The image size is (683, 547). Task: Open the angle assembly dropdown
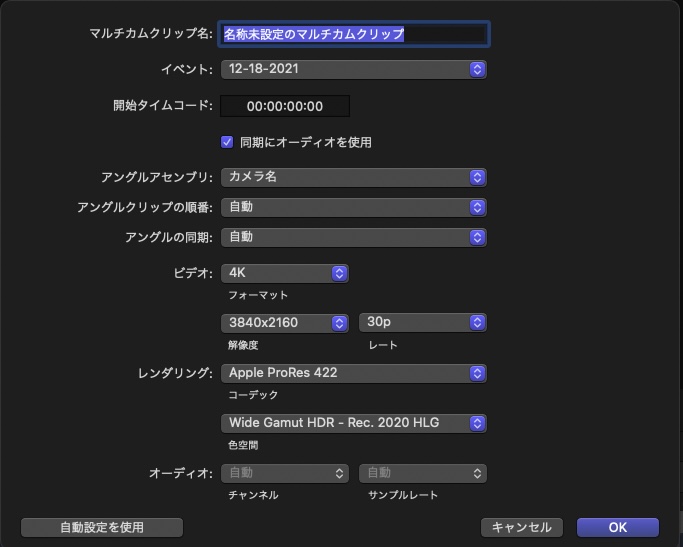pos(353,177)
